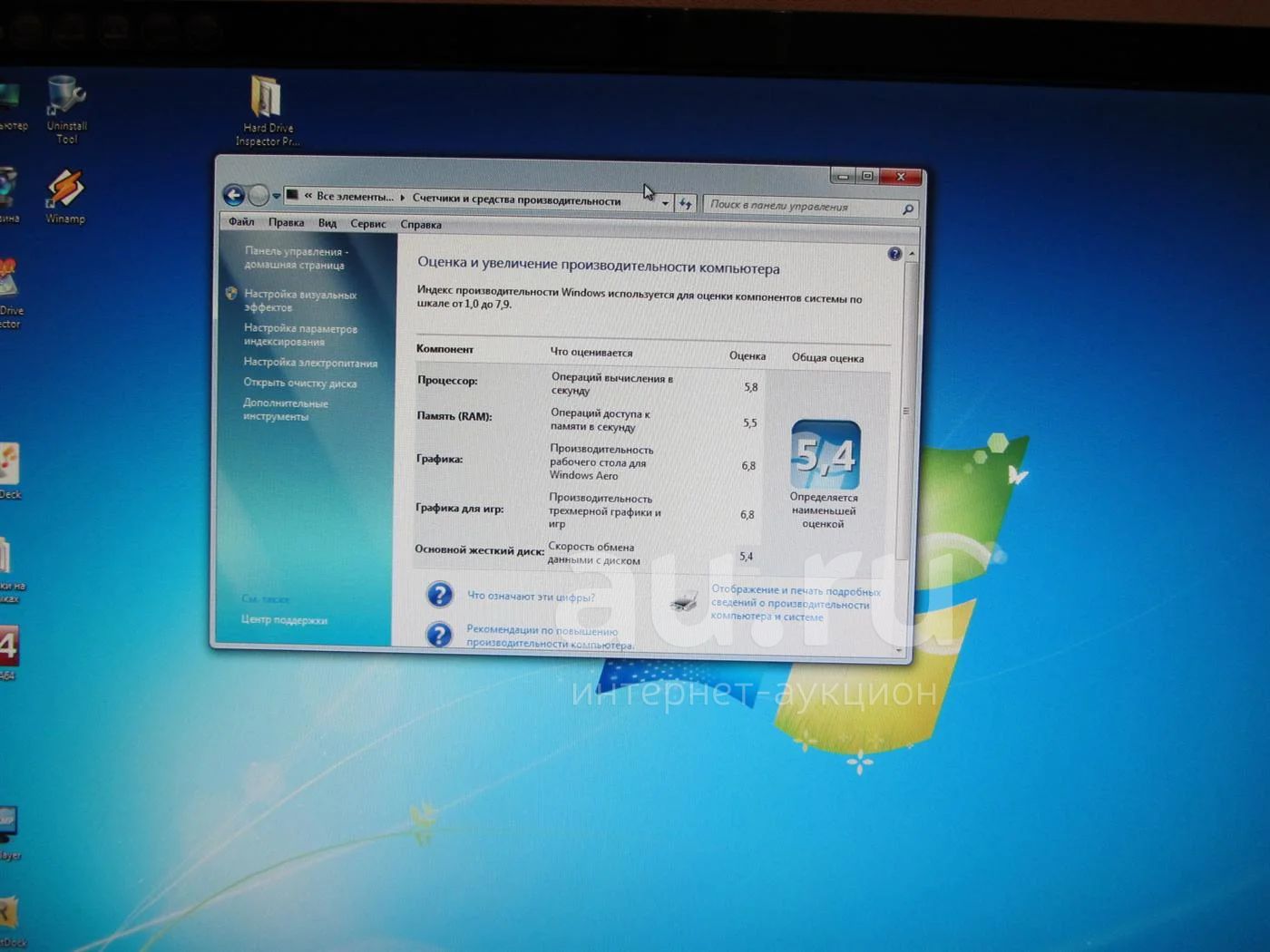This screenshot has height=952, width=1270.
Task: Click scroll-down arrow of content pane
Action: point(900,650)
